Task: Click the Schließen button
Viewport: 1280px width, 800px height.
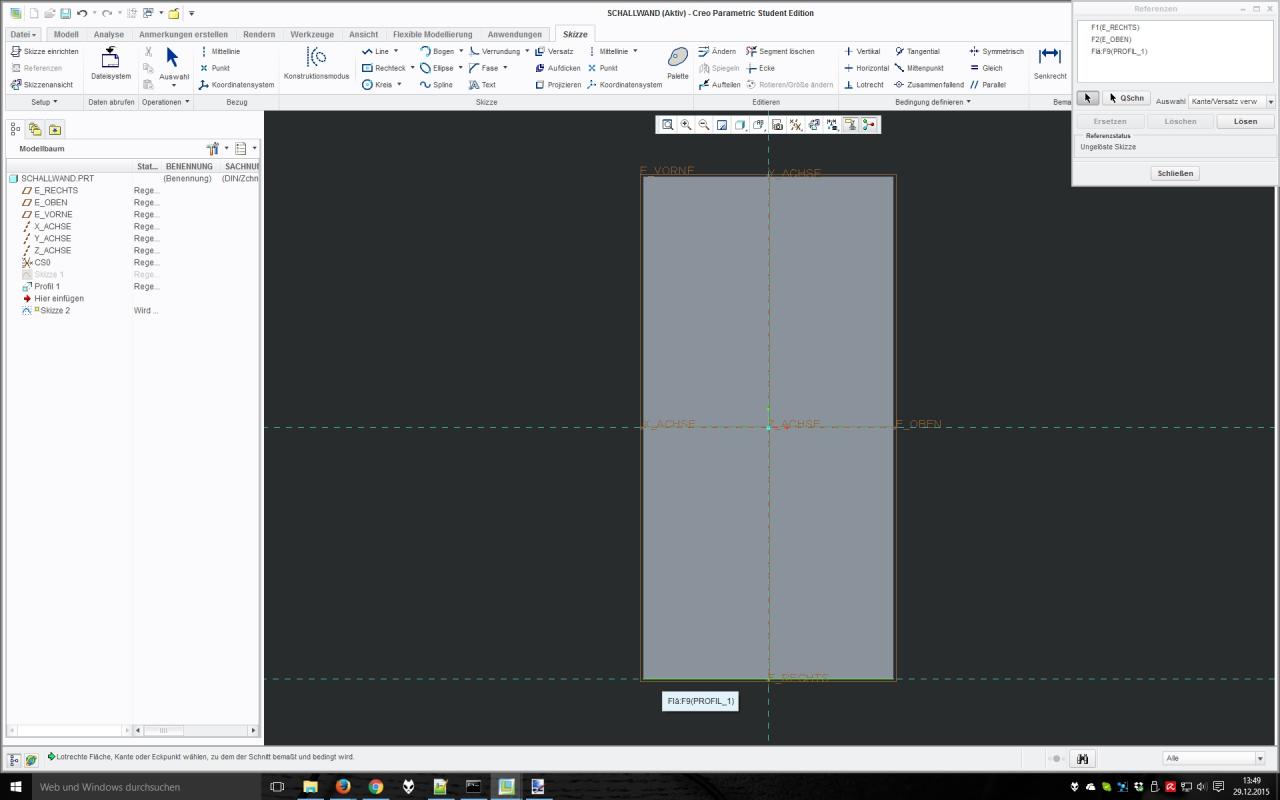Action: (x=1175, y=173)
